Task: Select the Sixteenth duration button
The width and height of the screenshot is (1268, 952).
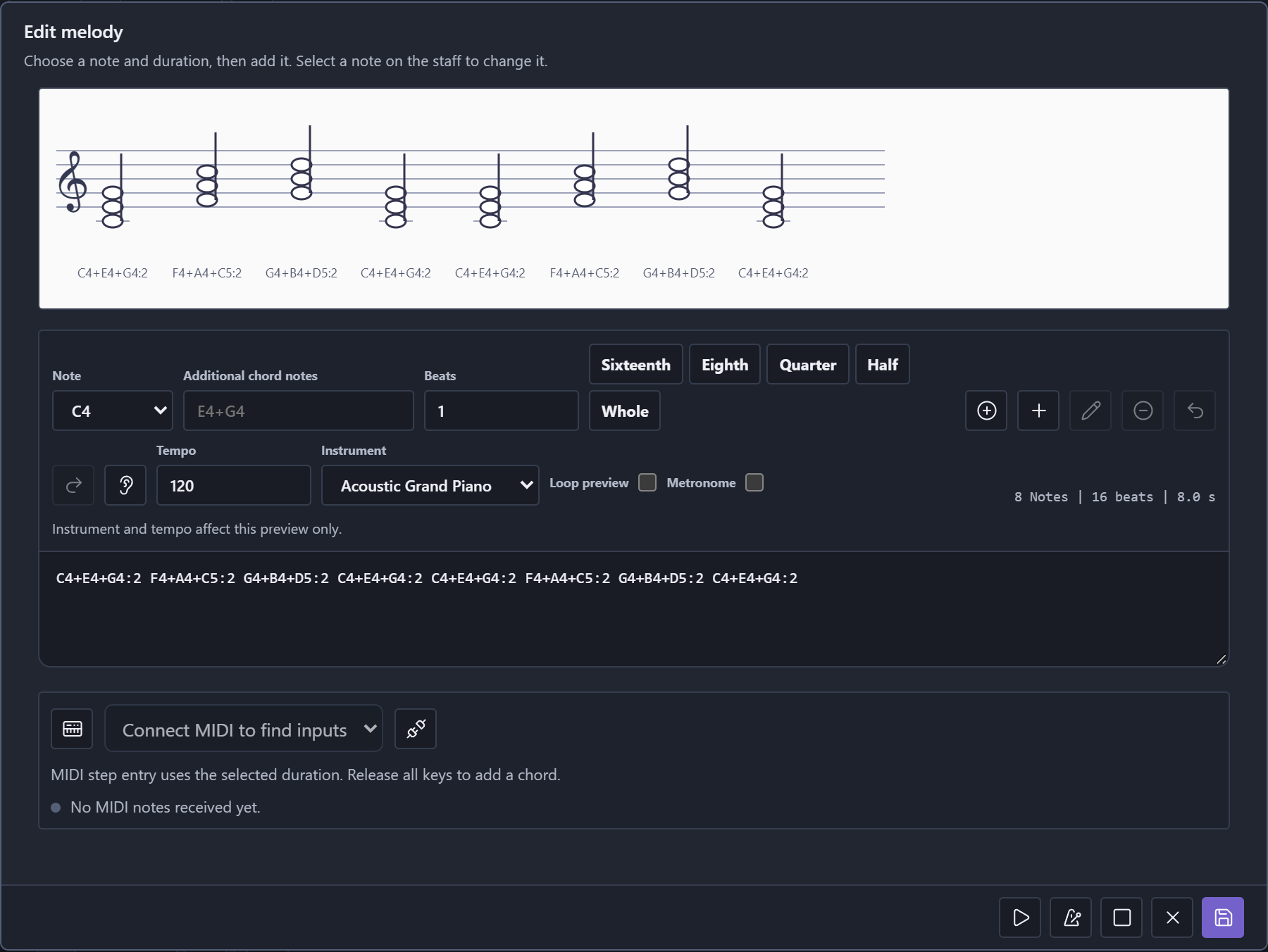Action: pos(636,364)
